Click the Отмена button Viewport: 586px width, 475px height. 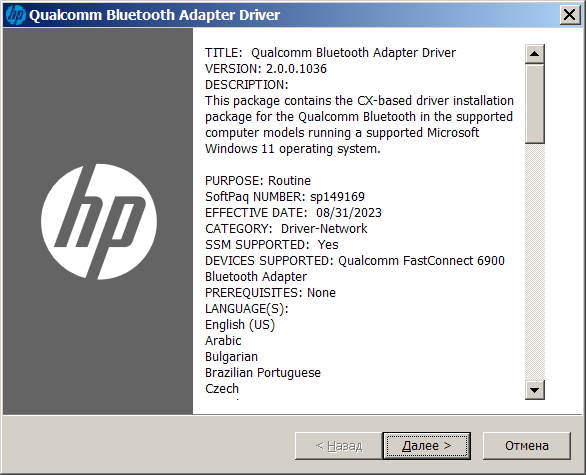[527, 445]
